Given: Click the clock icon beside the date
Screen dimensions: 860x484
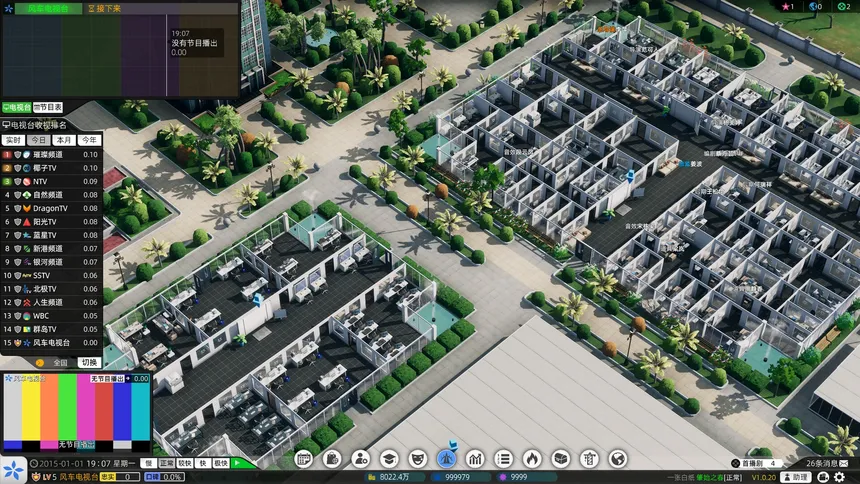Looking at the screenshot, I should point(34,464).
